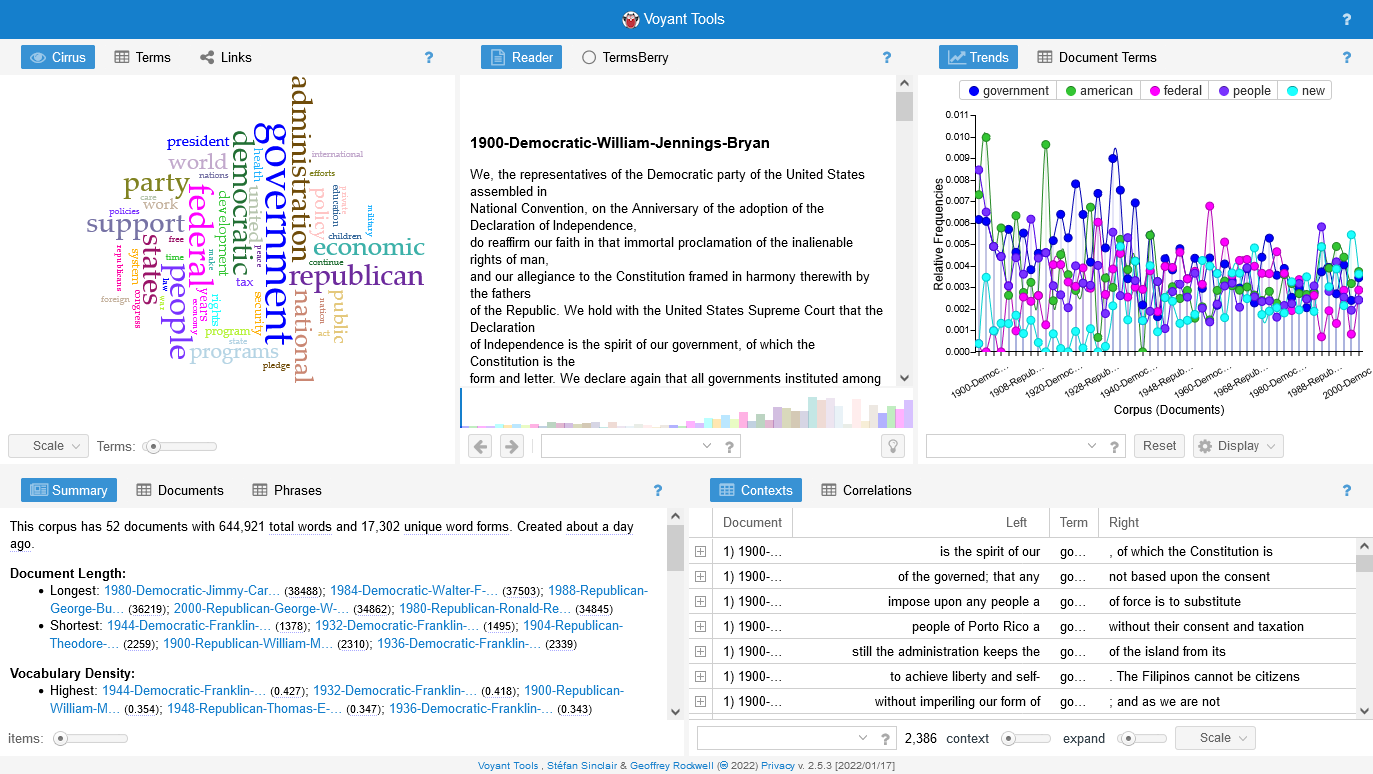Screen dimensions: 1373x774
Task: Open help for the Reader panel
Action: pos(886,58)
